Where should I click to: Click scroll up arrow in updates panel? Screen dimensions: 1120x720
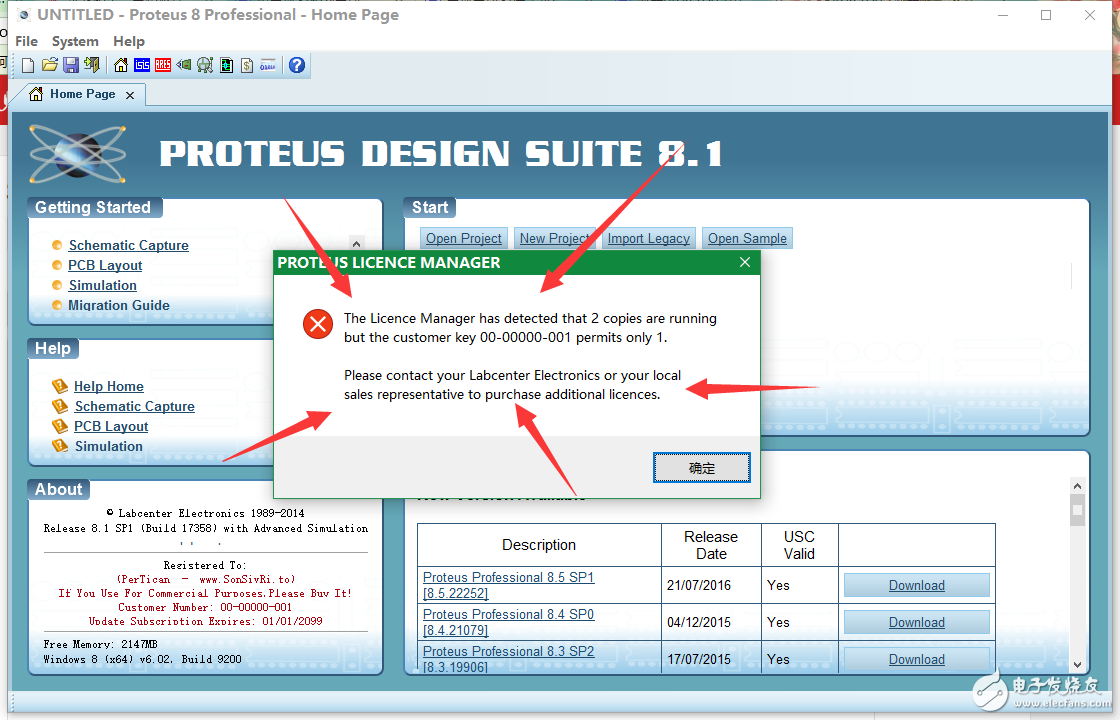[x=1077, y=486]
